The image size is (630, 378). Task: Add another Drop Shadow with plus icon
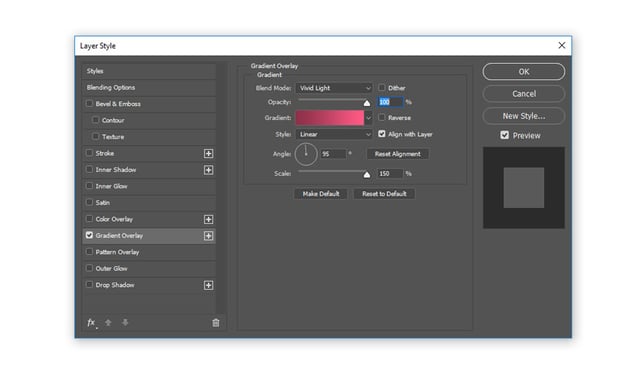click(x=208, y=285)
